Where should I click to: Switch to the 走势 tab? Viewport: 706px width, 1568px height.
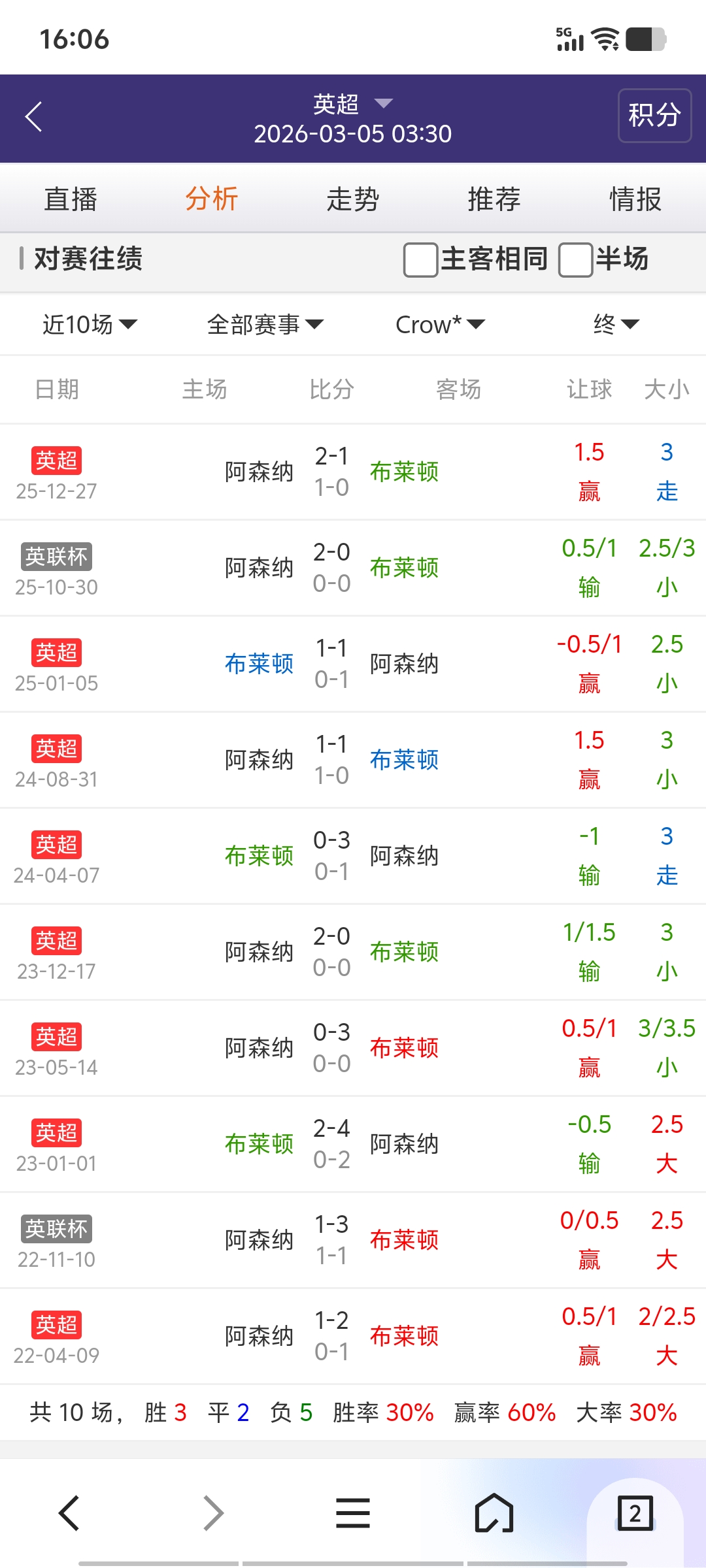(x=353, y=199)
